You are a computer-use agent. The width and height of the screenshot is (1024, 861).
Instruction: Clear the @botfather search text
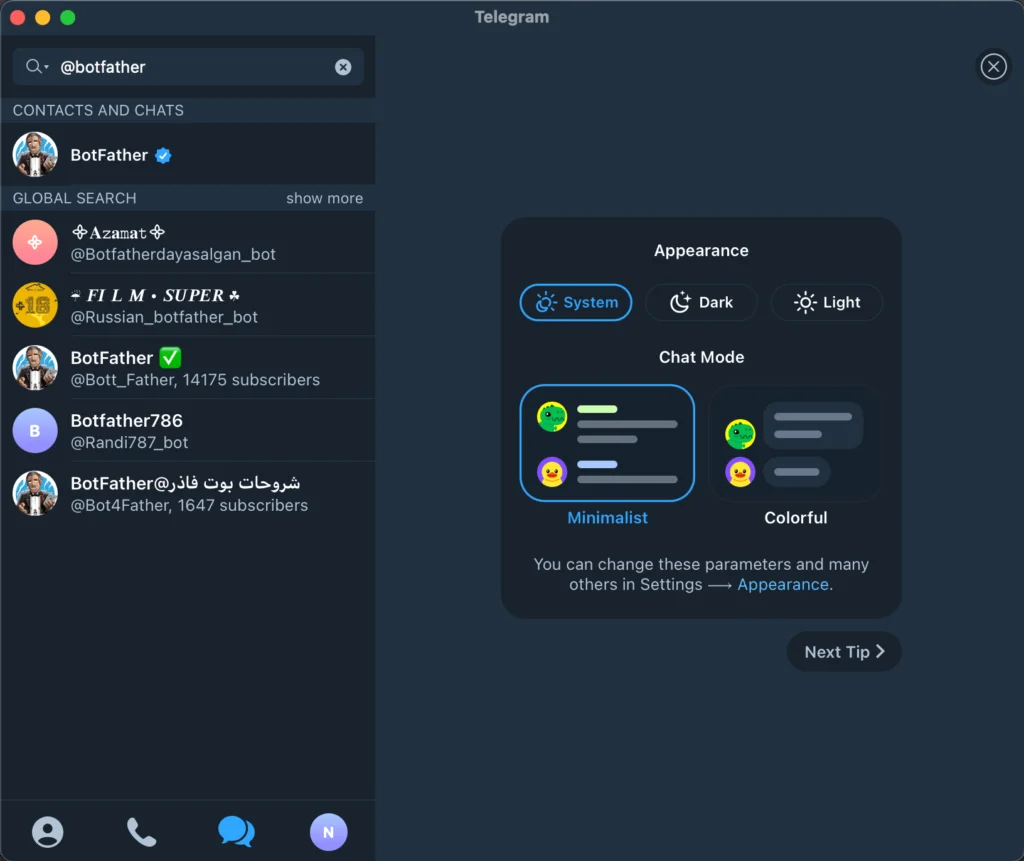click(343, 67)
